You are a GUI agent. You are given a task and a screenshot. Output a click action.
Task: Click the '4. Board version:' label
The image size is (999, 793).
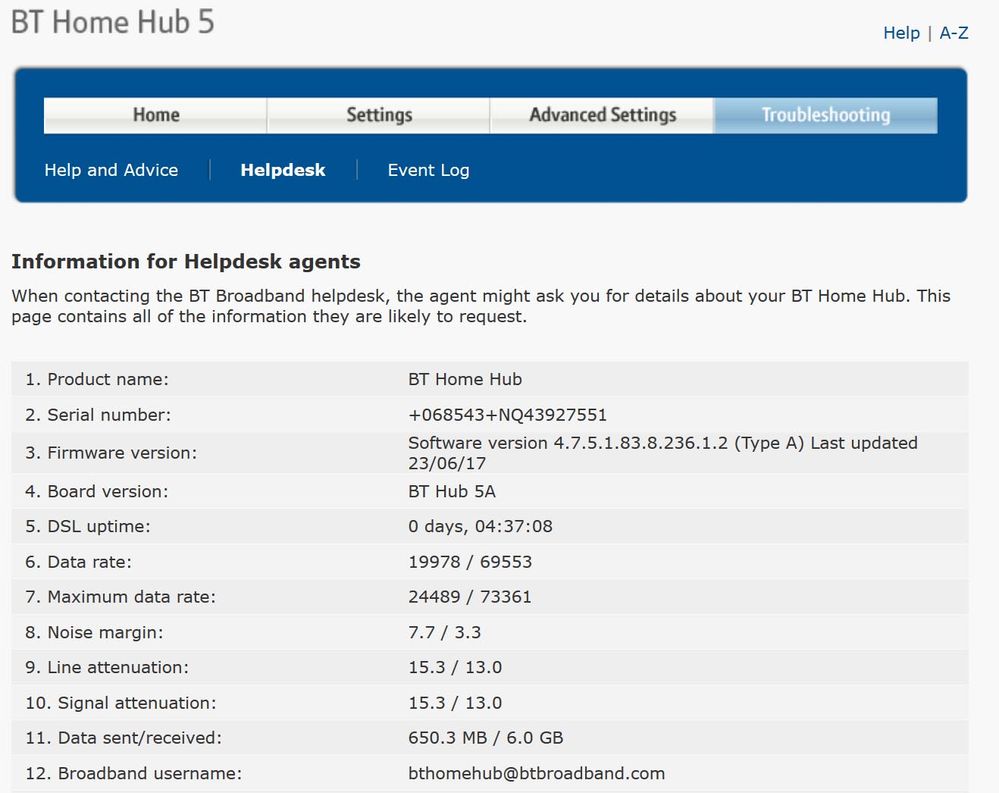coord(97,492)
